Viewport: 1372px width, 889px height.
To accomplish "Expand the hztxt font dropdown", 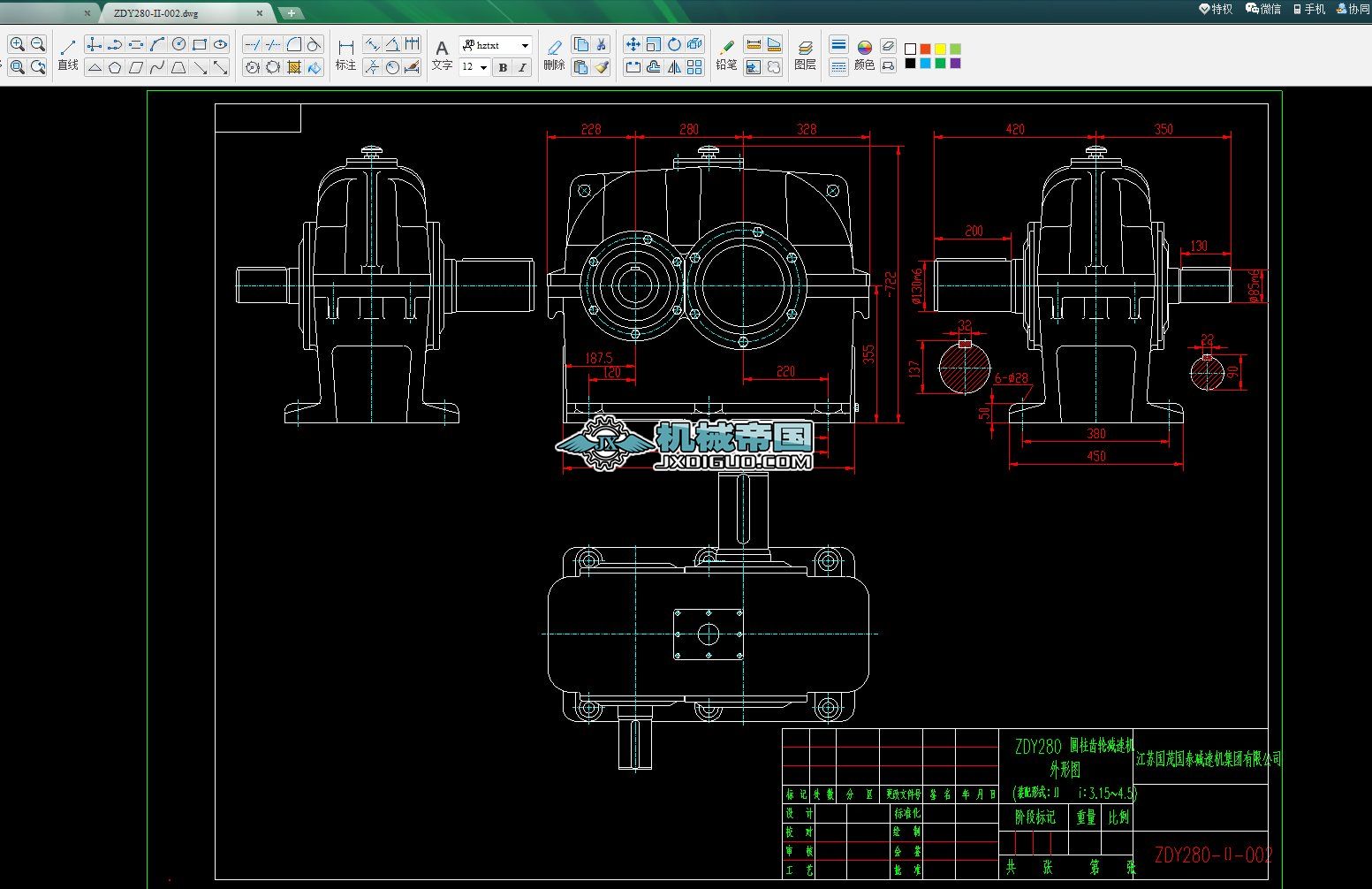I will point(525,45).
